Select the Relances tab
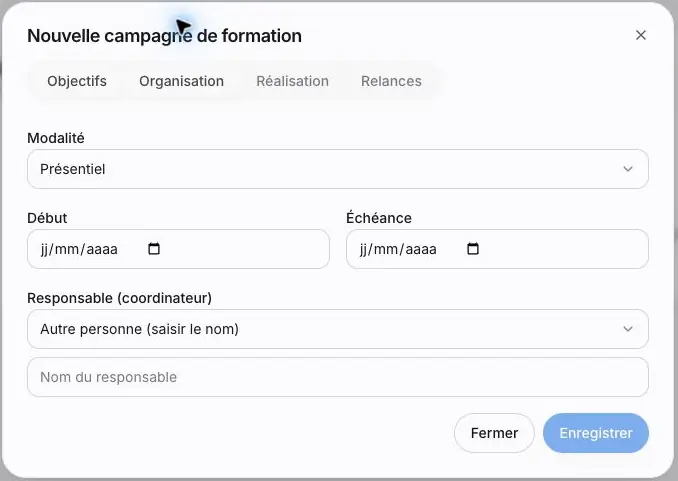Image resolution: width=678 pixels, height=481 pixels. pos(391,81)
